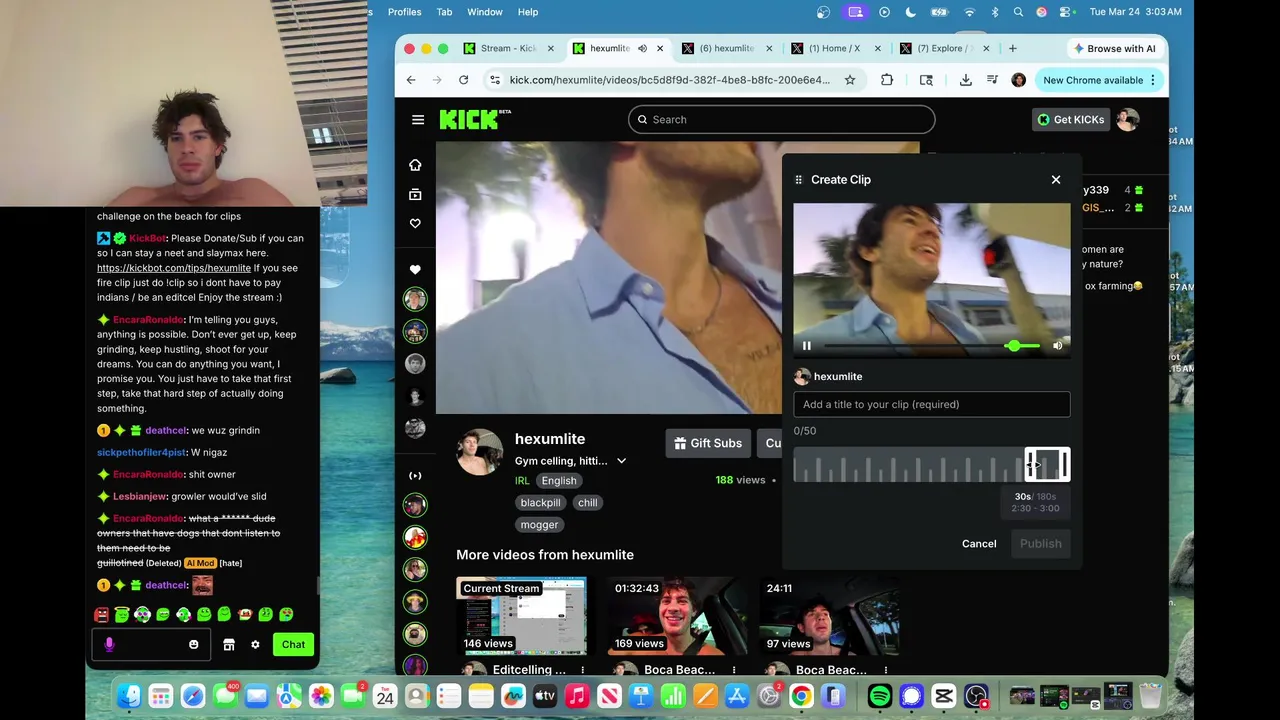Open macOS Control Center icon
Image resolution: width=1280 pixels, height=720 pixels.
pyautogui.click(x=1066, y=12)
